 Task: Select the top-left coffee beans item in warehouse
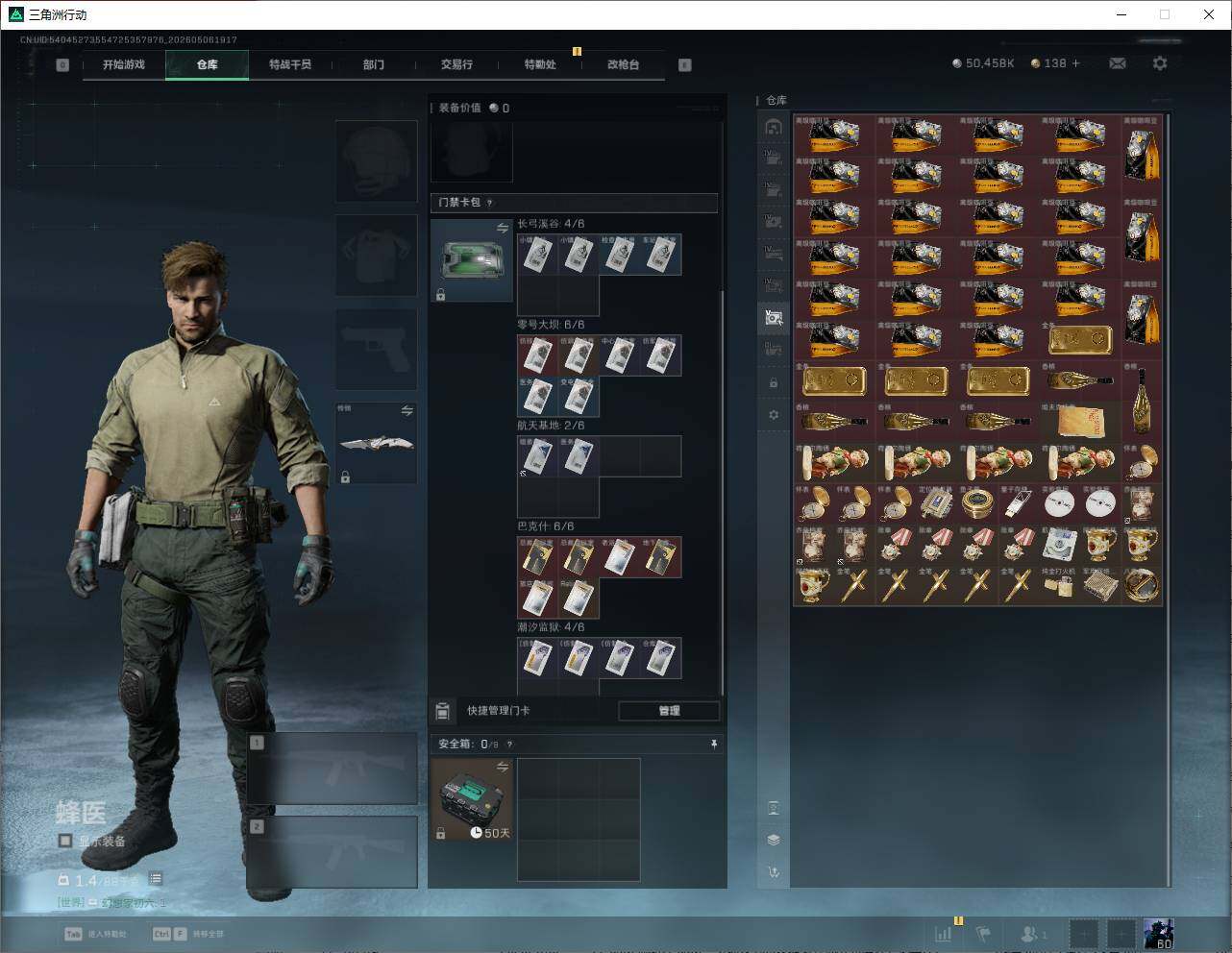click(834, 135)
